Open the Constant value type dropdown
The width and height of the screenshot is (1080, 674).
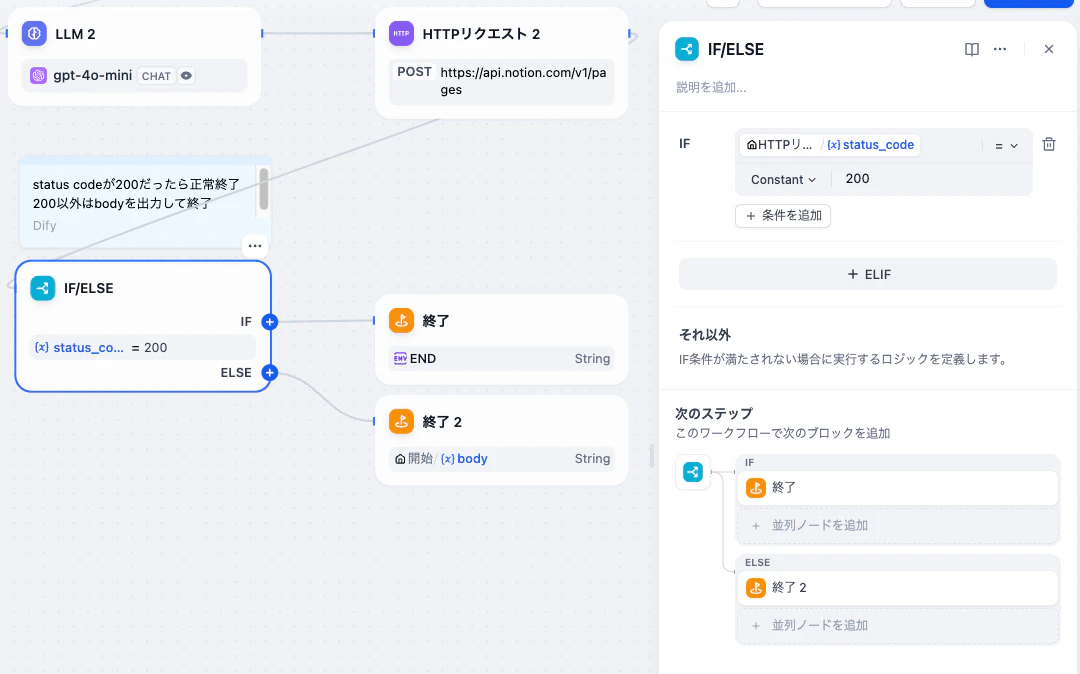(783, 180)
